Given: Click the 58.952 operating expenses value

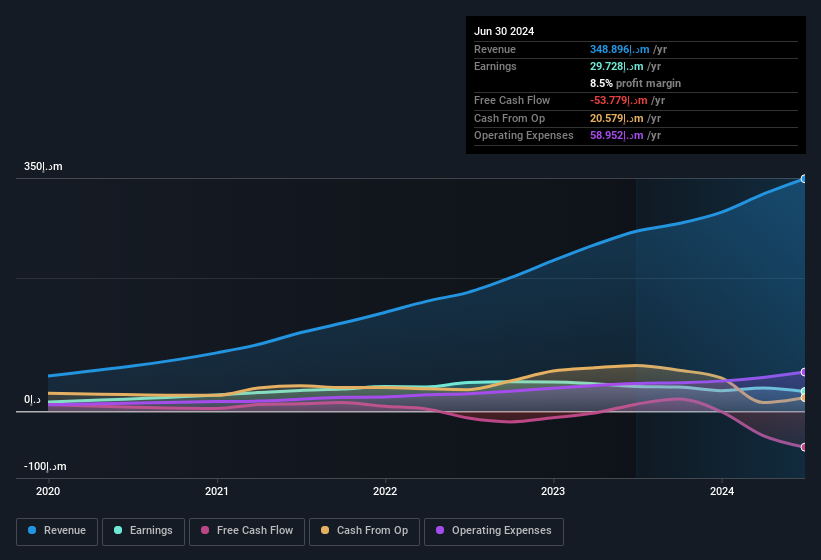Looking at the screenshot, I should [x=617, y=135].
